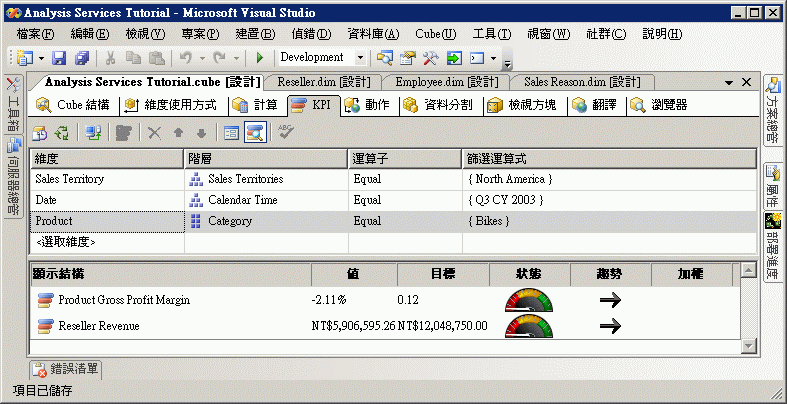
Task: Click the Solution Explorer toolbar icon
Action: (385, 58)
